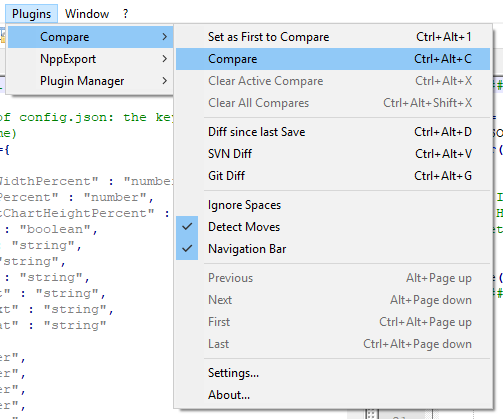Open the ? help menu

tap(125, 14)
